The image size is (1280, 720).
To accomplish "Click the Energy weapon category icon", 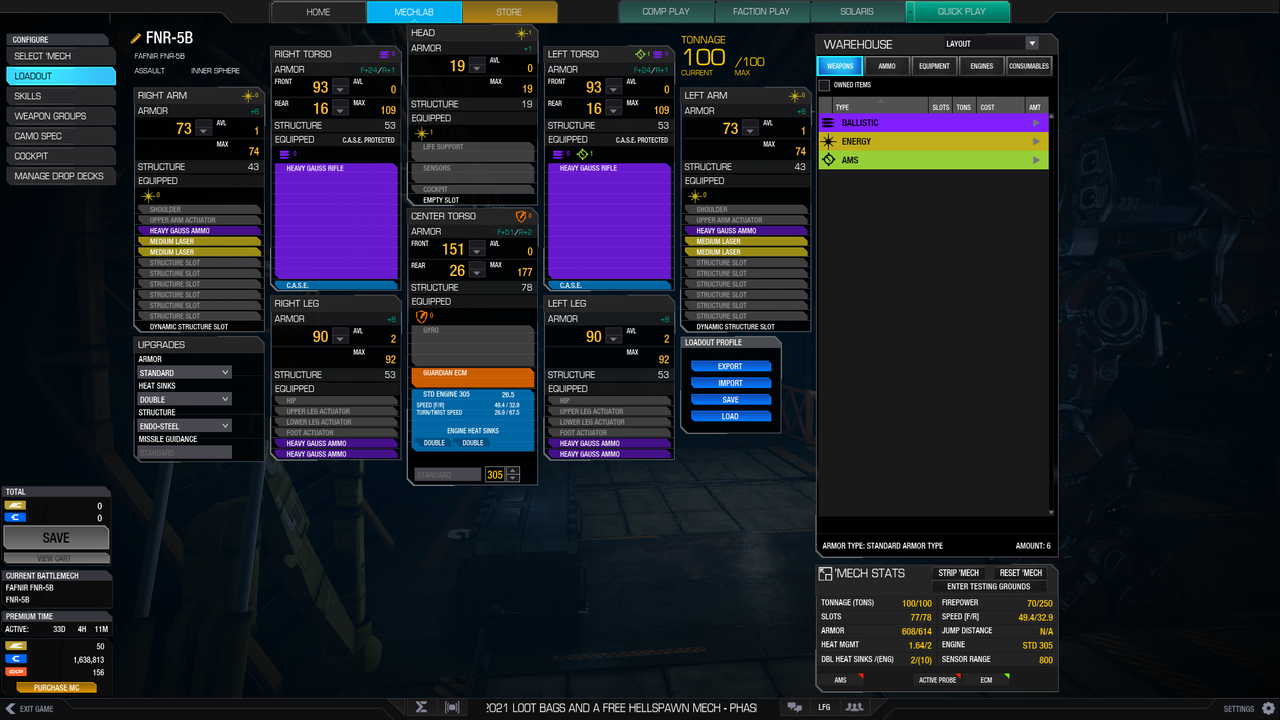I will pos(828,142).
